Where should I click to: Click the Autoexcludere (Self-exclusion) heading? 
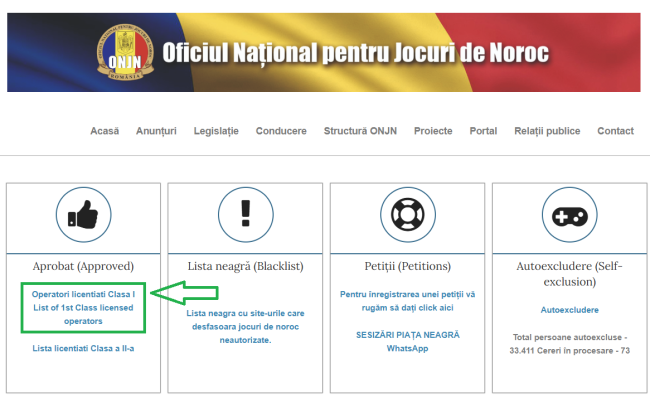point(570,274)
